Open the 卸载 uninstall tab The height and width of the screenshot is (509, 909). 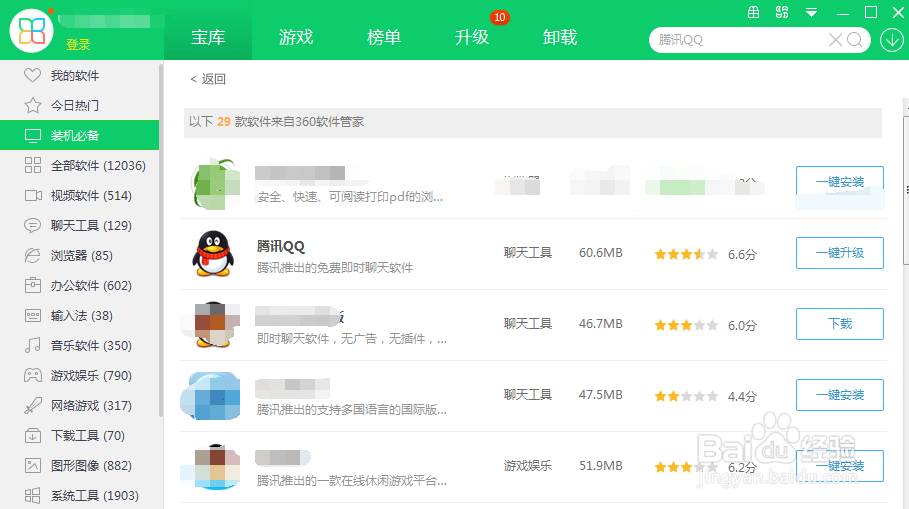click(560, 37)
